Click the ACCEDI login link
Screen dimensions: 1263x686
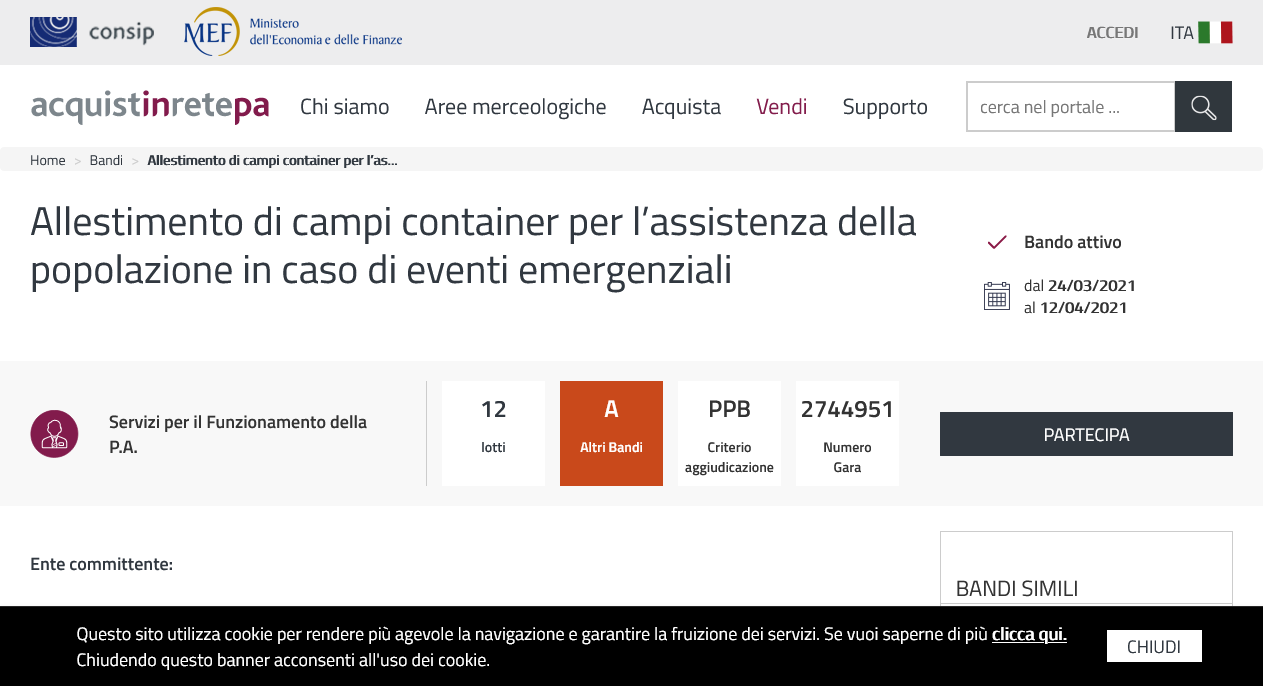coord(1112,32)
